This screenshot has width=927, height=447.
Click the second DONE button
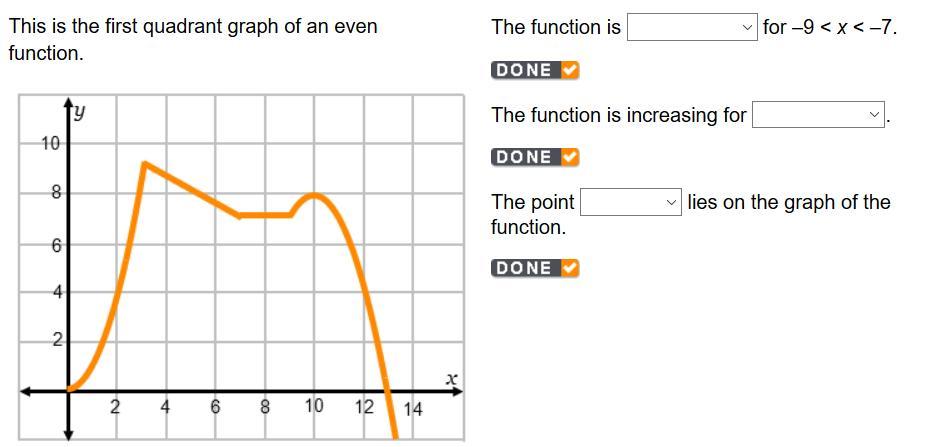point(535,157)
